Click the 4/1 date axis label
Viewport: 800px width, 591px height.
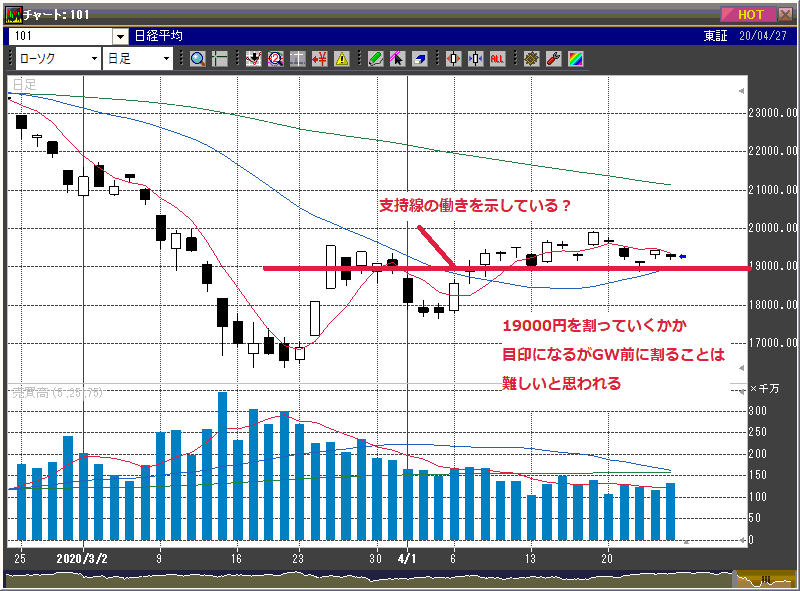(x=407, y=558)
